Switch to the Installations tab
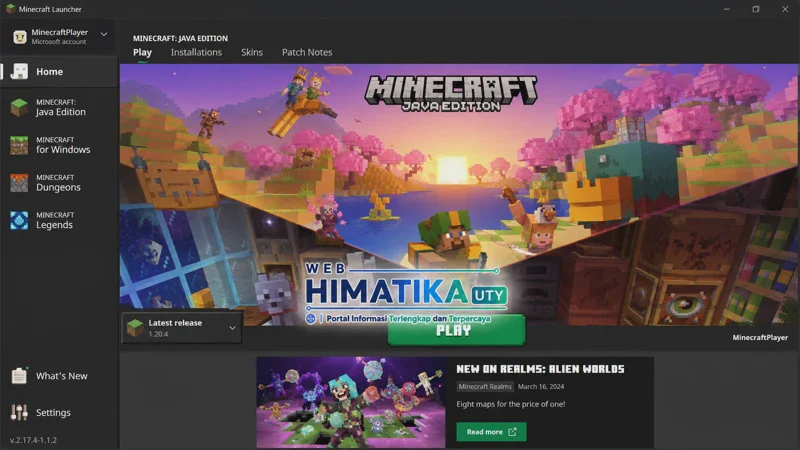This screenshot has width=800, height=450. point(196,53)
